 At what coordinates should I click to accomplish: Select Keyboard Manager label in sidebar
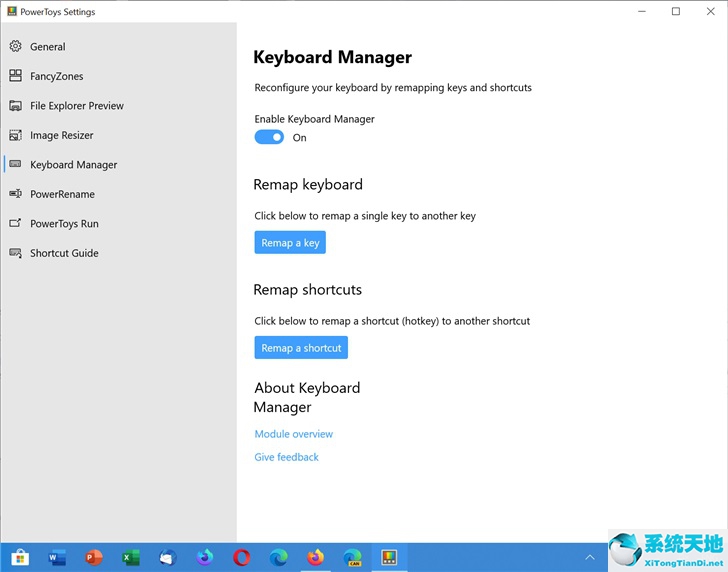coord(73,165)
